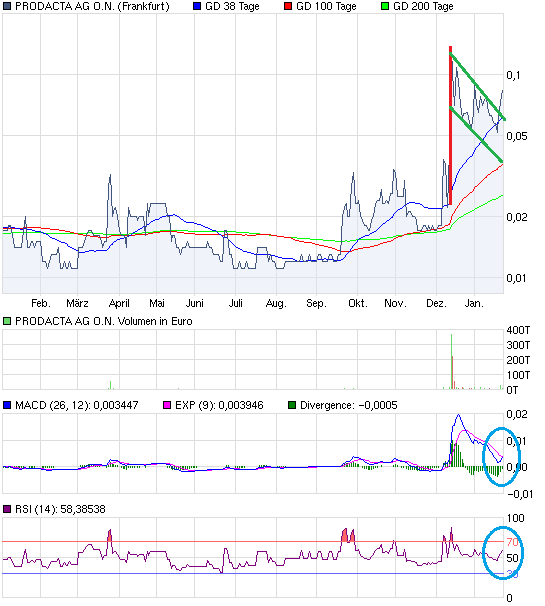Click the '0,05' price axis label
This screenshot has width=545, height=606.
tap(517, 136)
